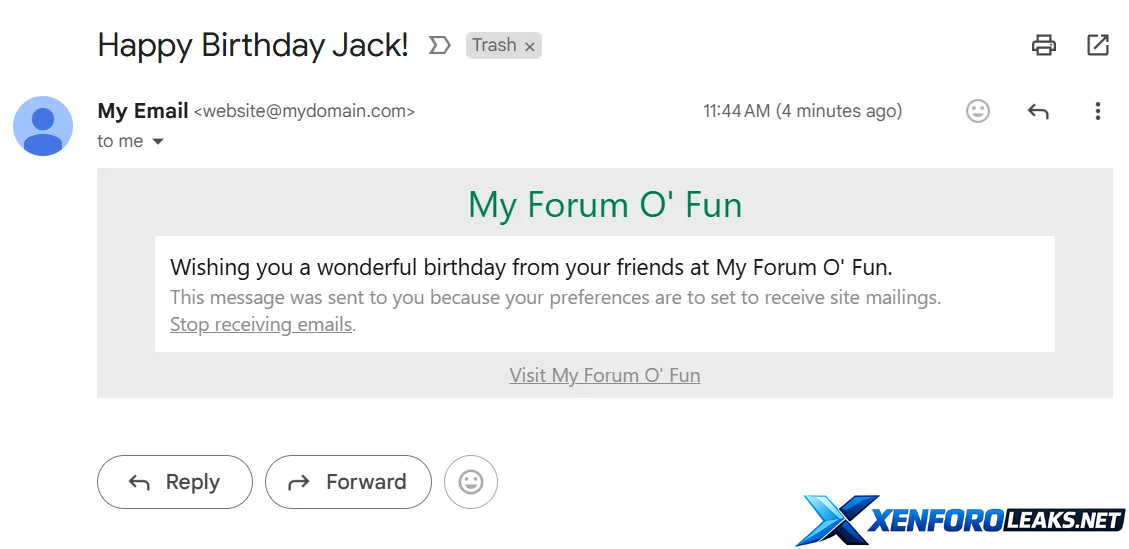Open the three-dot More options menu

point(1098,111)
